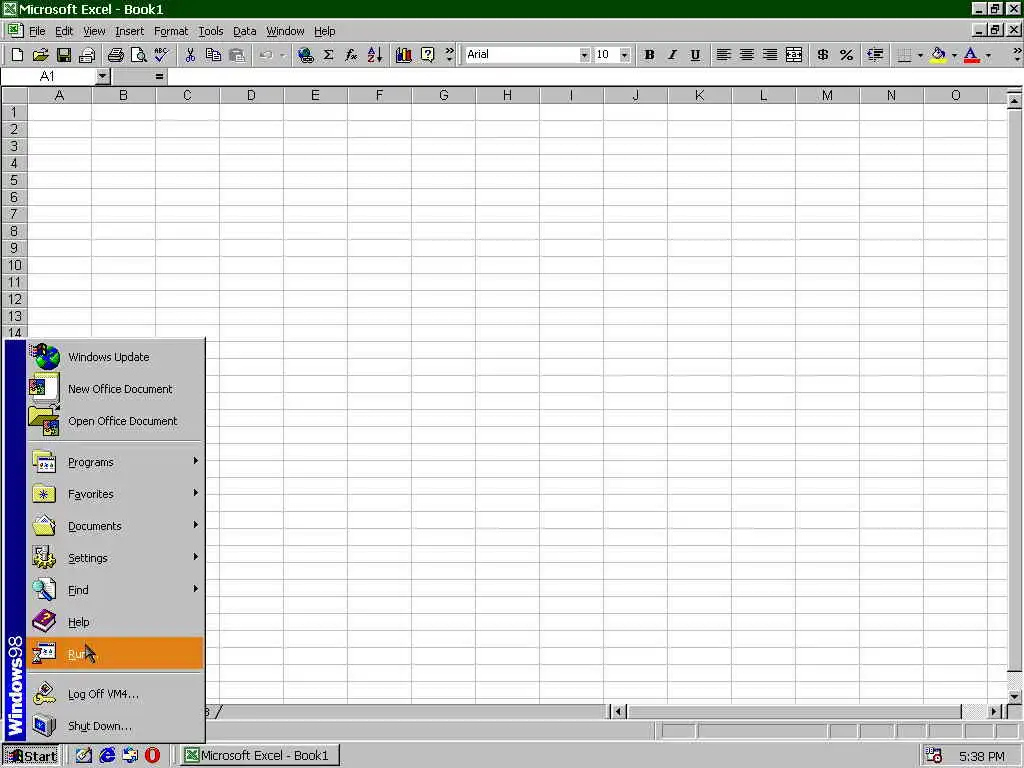This screenshot has width=1024, height=768.
Task: Apply the yellow Fill Color bucket
Action: pyautogui.click(x=938, y=55)
